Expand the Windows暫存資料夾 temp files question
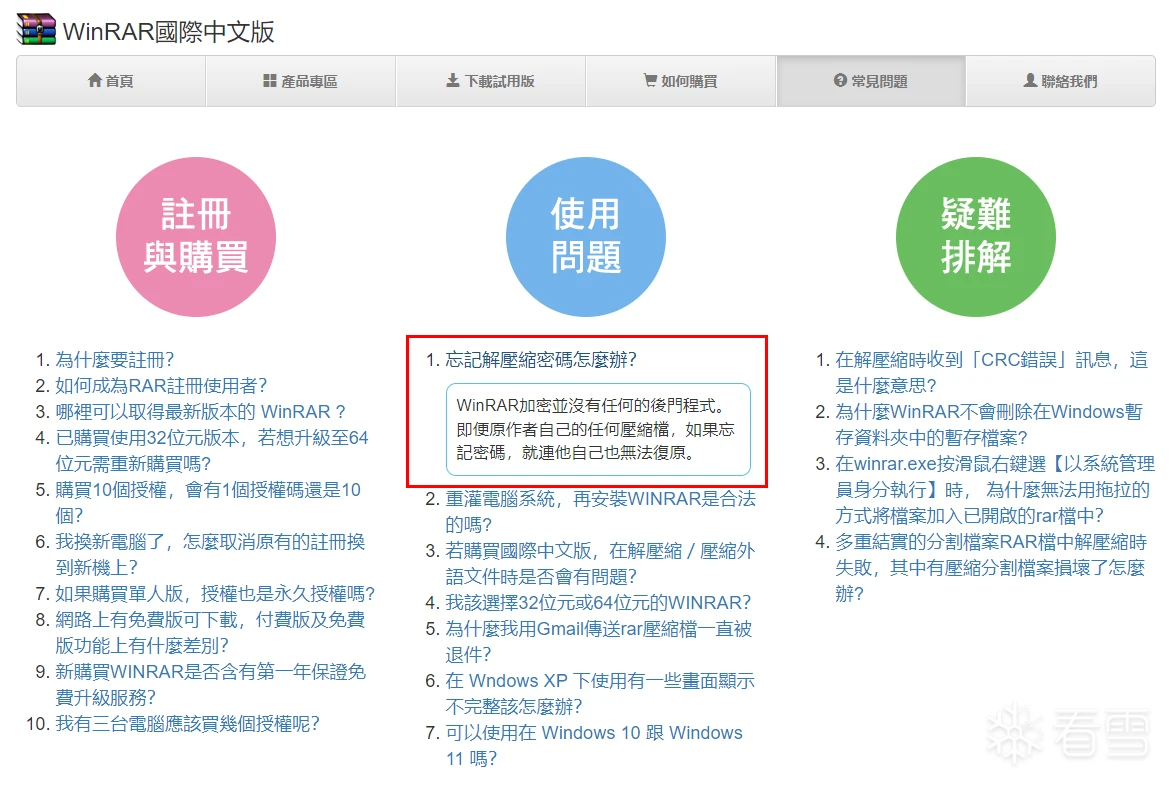 pyautogui.click(x=989, y=424)
